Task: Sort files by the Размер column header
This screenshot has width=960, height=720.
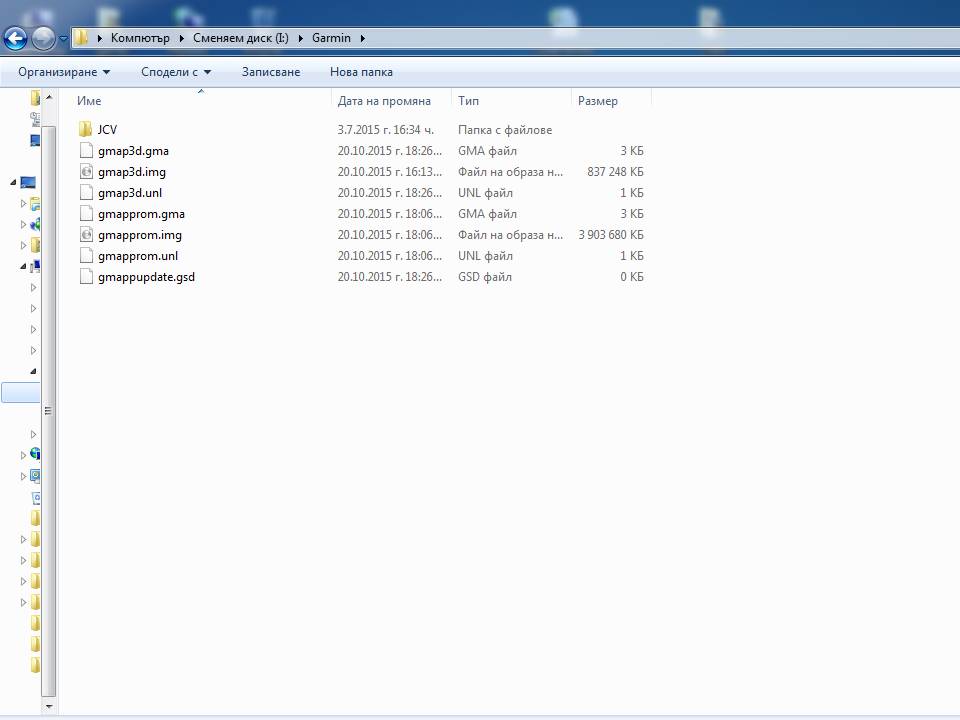Action: coord(598,101)
